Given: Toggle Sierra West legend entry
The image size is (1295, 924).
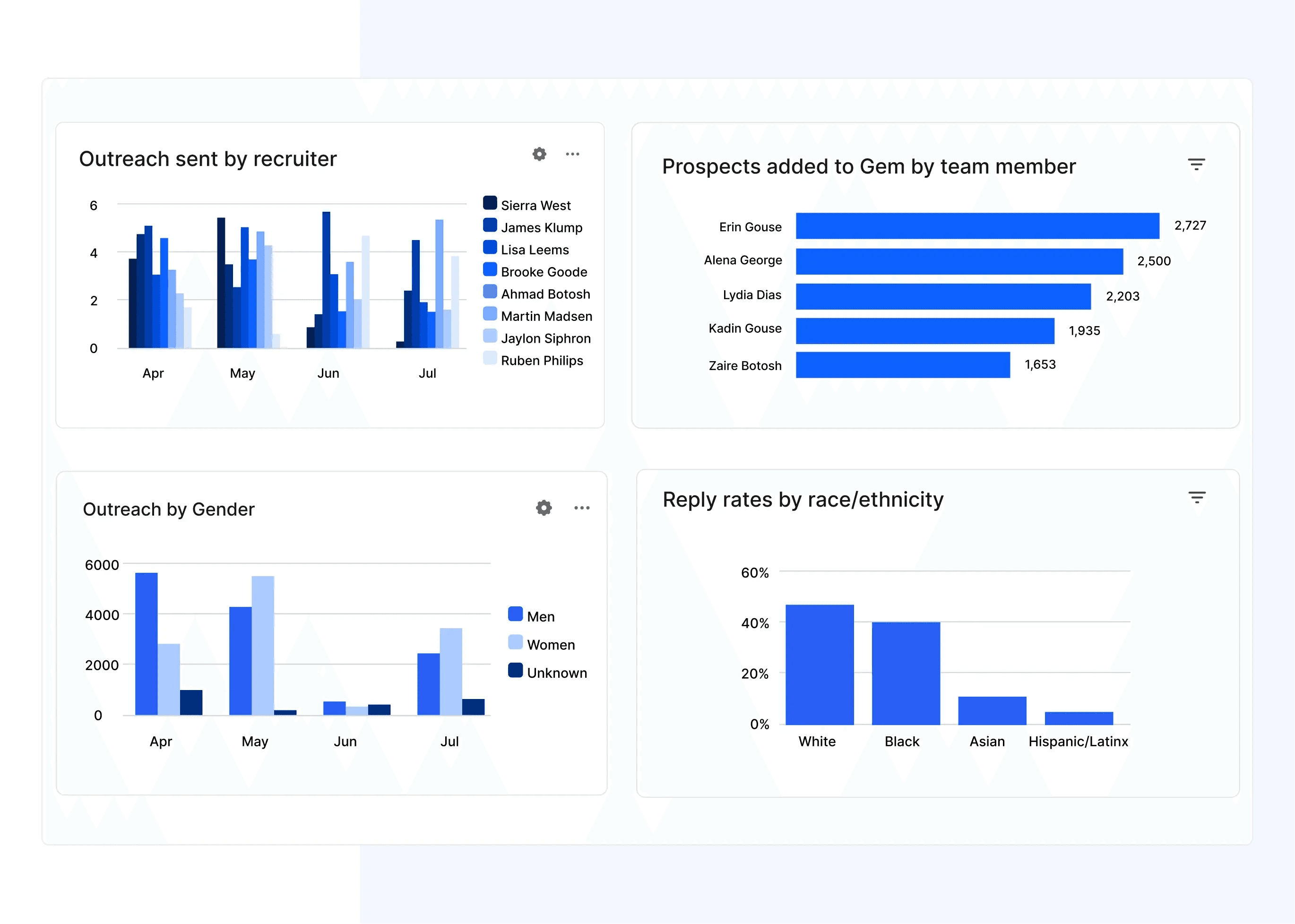Looking at the screenshot, I should point(535,206).
